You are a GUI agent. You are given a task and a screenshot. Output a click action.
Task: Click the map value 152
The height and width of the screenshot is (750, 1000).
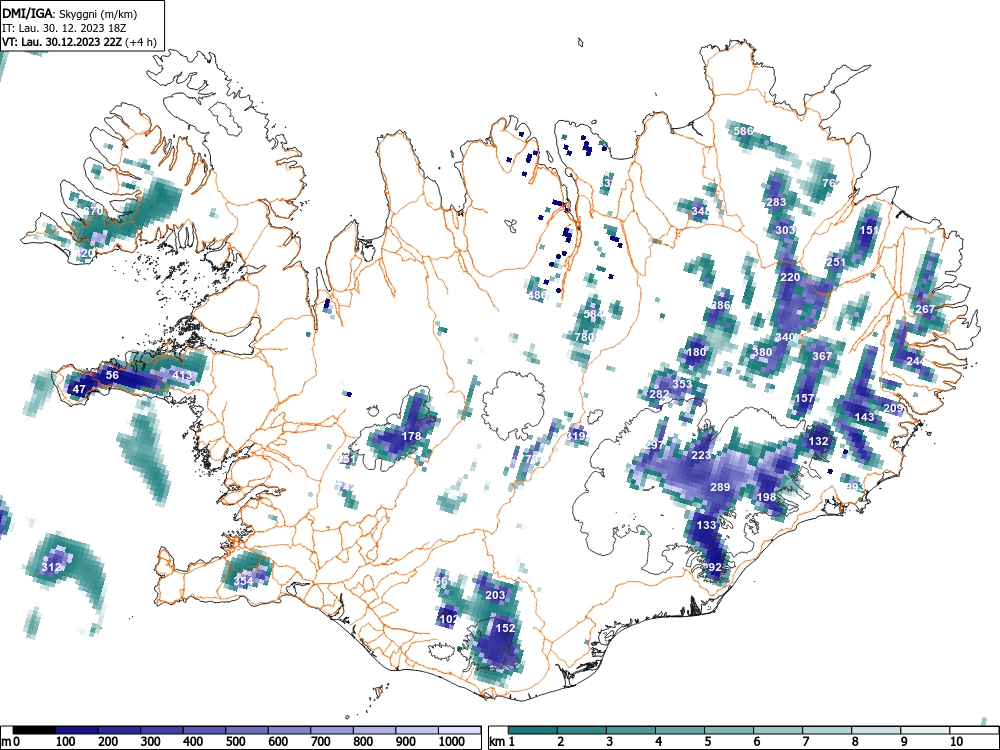505,628
